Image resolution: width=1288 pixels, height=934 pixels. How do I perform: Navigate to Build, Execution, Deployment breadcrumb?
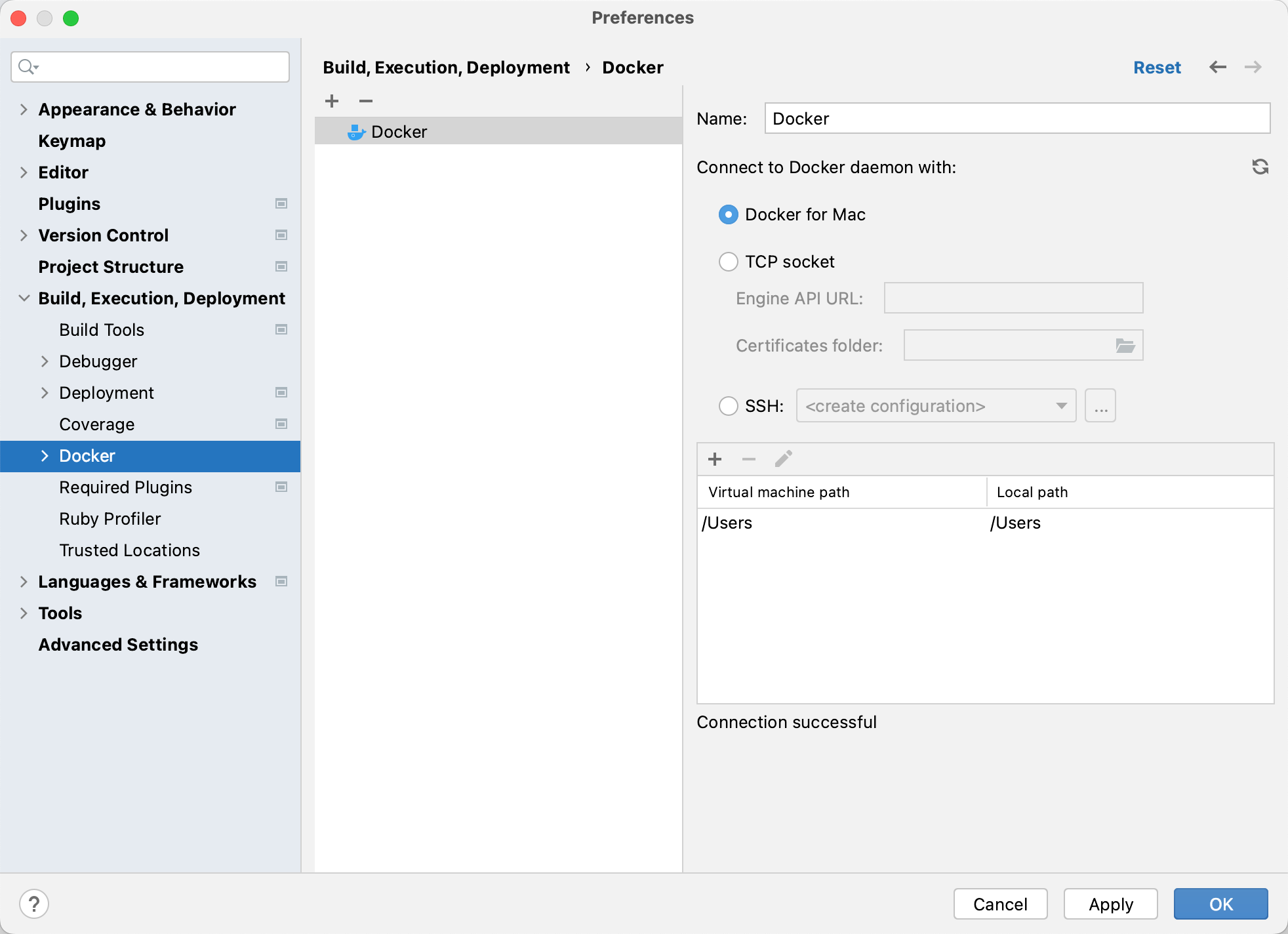coord(447,67)
